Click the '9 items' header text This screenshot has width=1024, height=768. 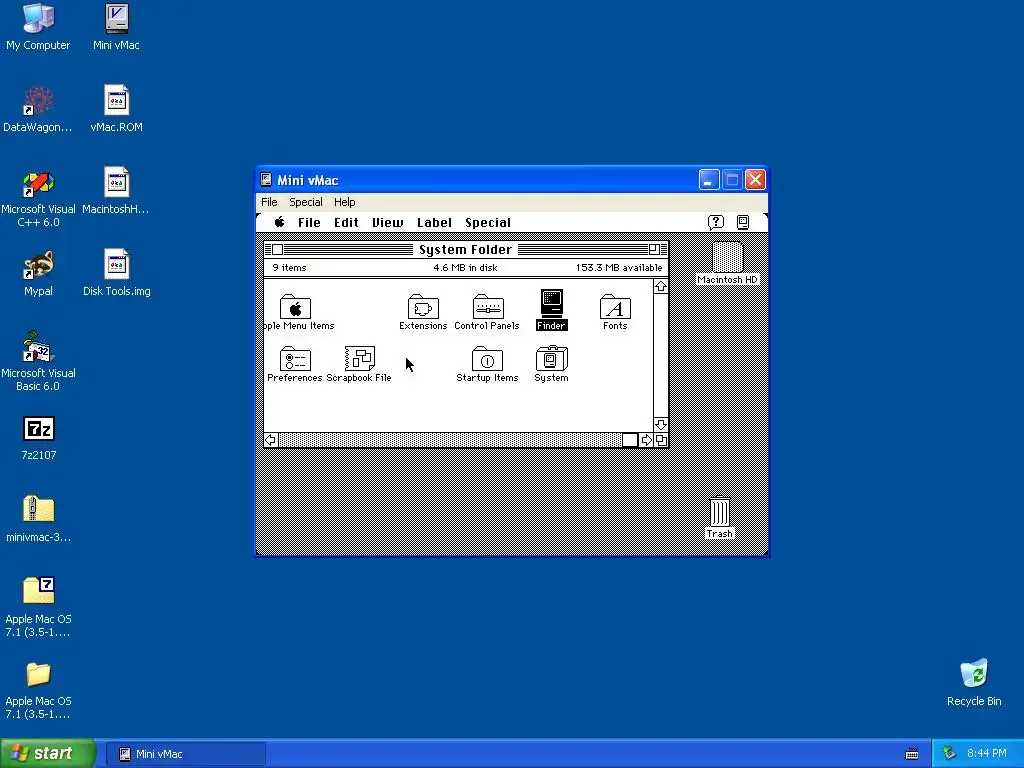coord(289,268)
